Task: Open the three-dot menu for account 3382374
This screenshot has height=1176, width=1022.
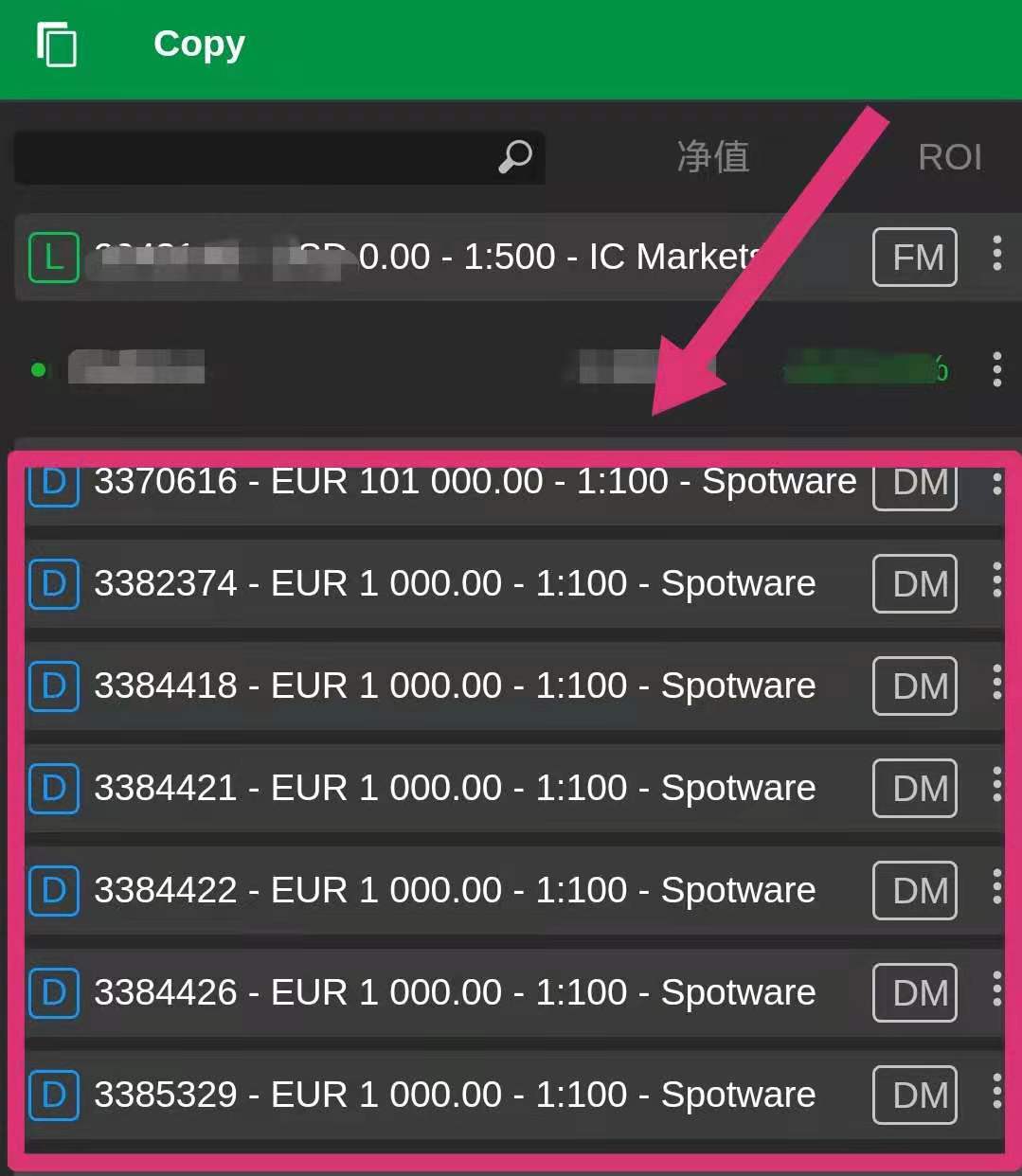Action: point(996,579)
